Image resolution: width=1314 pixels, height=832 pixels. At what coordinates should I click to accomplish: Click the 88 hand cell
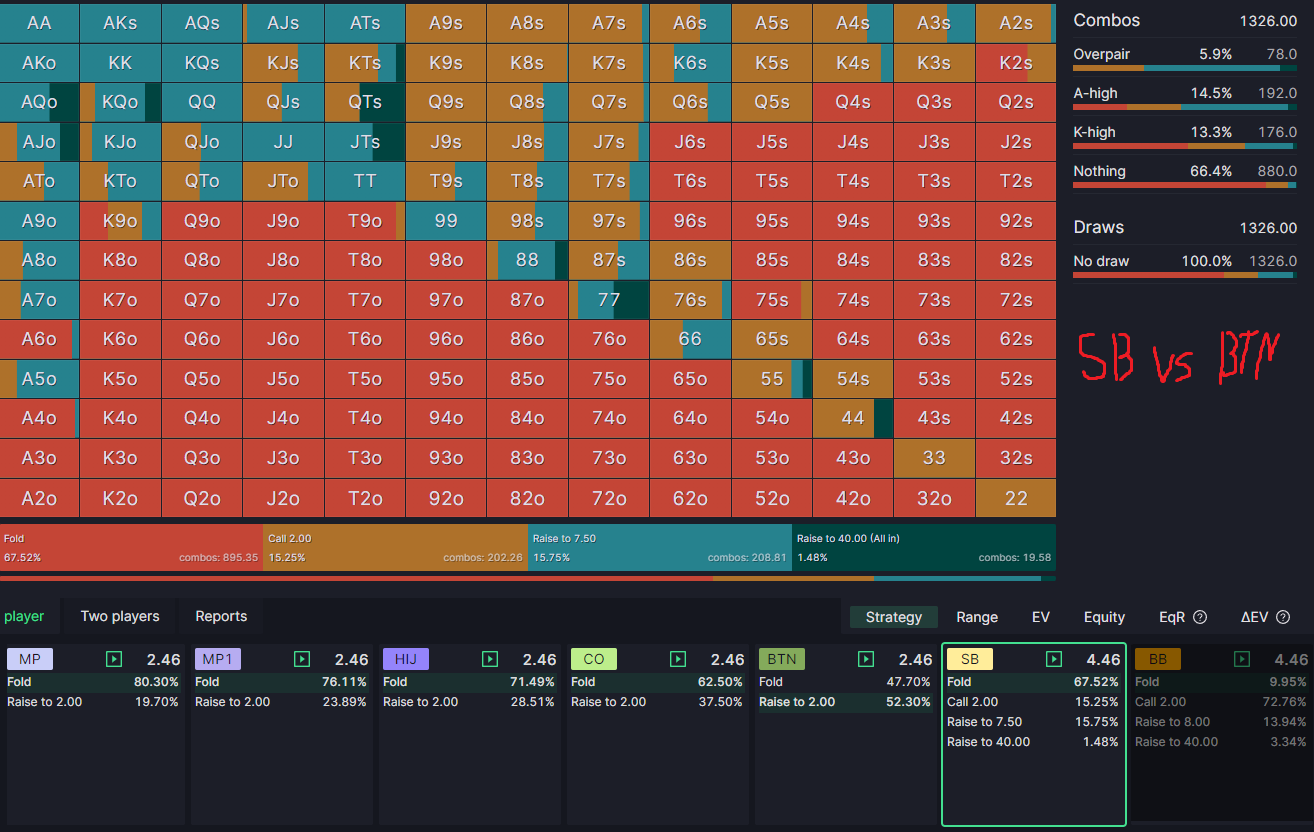pos(527,260)
